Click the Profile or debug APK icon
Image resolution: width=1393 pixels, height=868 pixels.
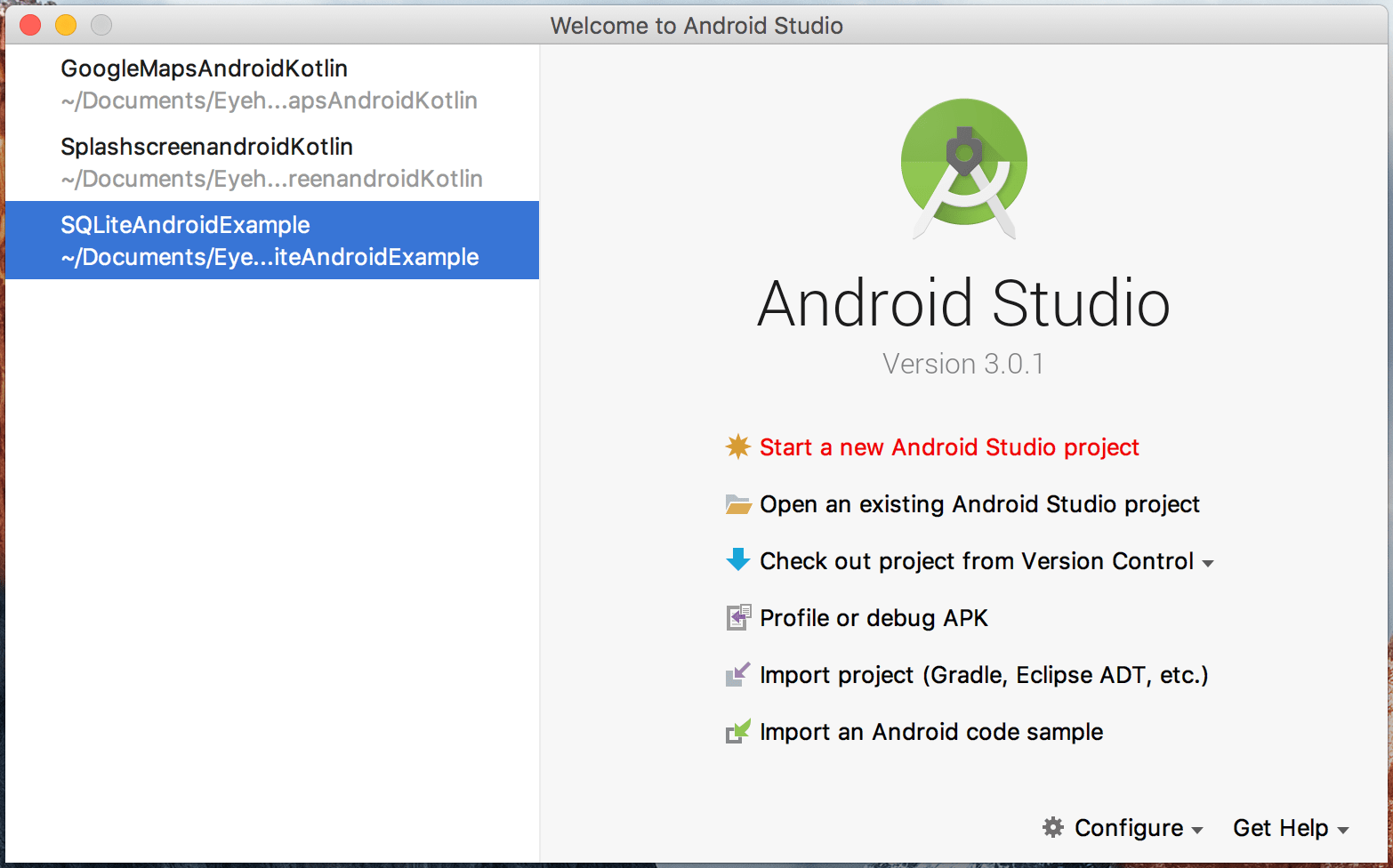coord(737,617)
